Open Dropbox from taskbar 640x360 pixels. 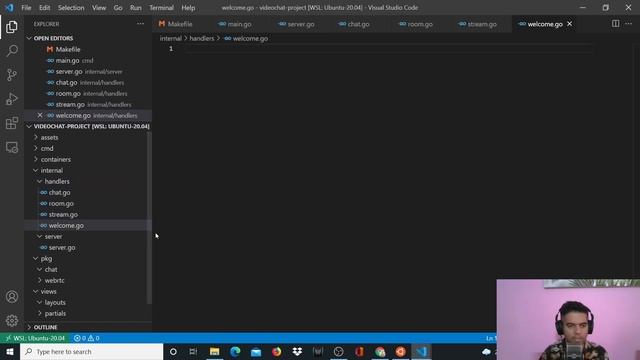[x=297, y=351]
